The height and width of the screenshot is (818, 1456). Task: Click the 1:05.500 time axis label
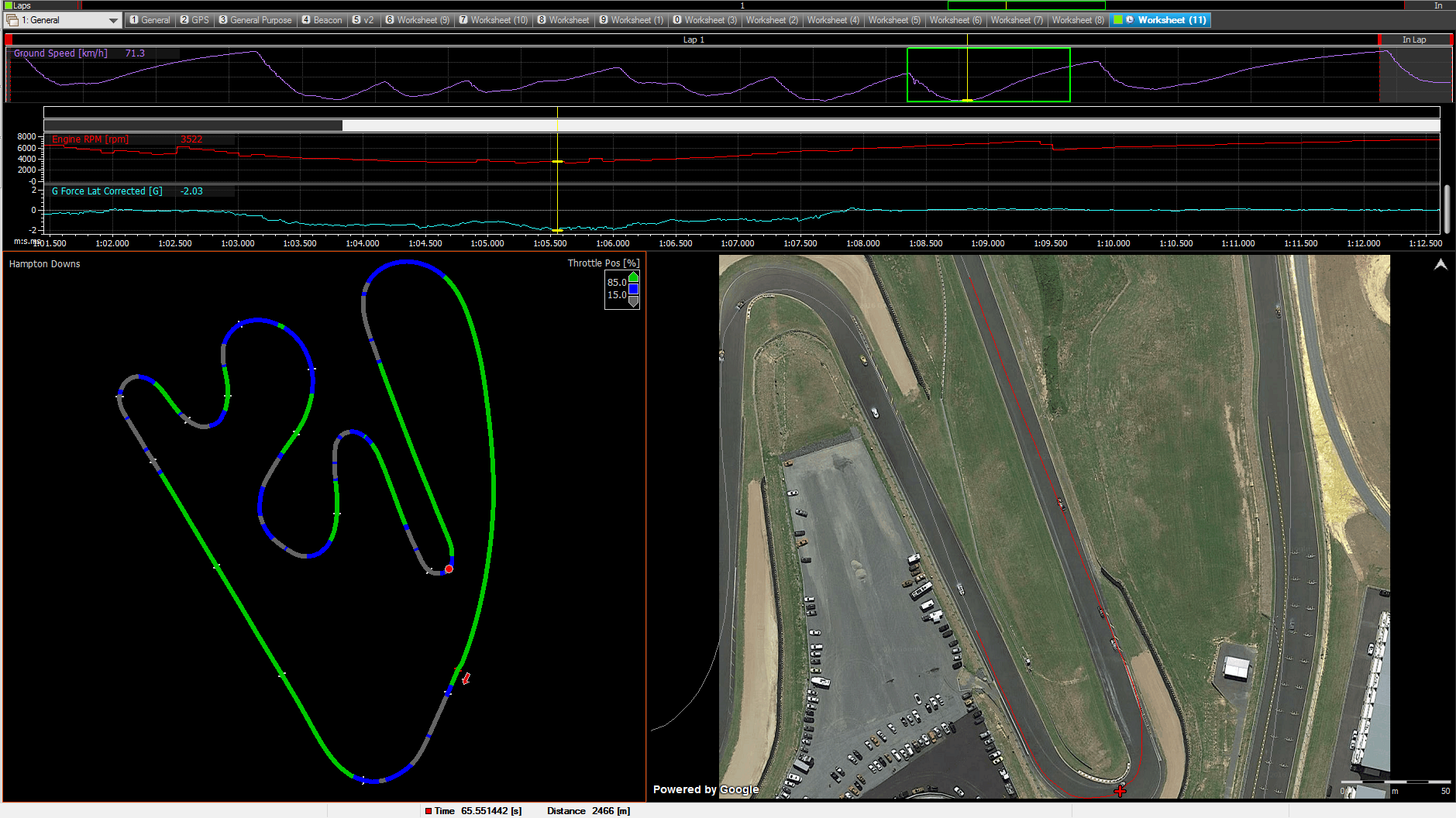[x=550, y=243]
